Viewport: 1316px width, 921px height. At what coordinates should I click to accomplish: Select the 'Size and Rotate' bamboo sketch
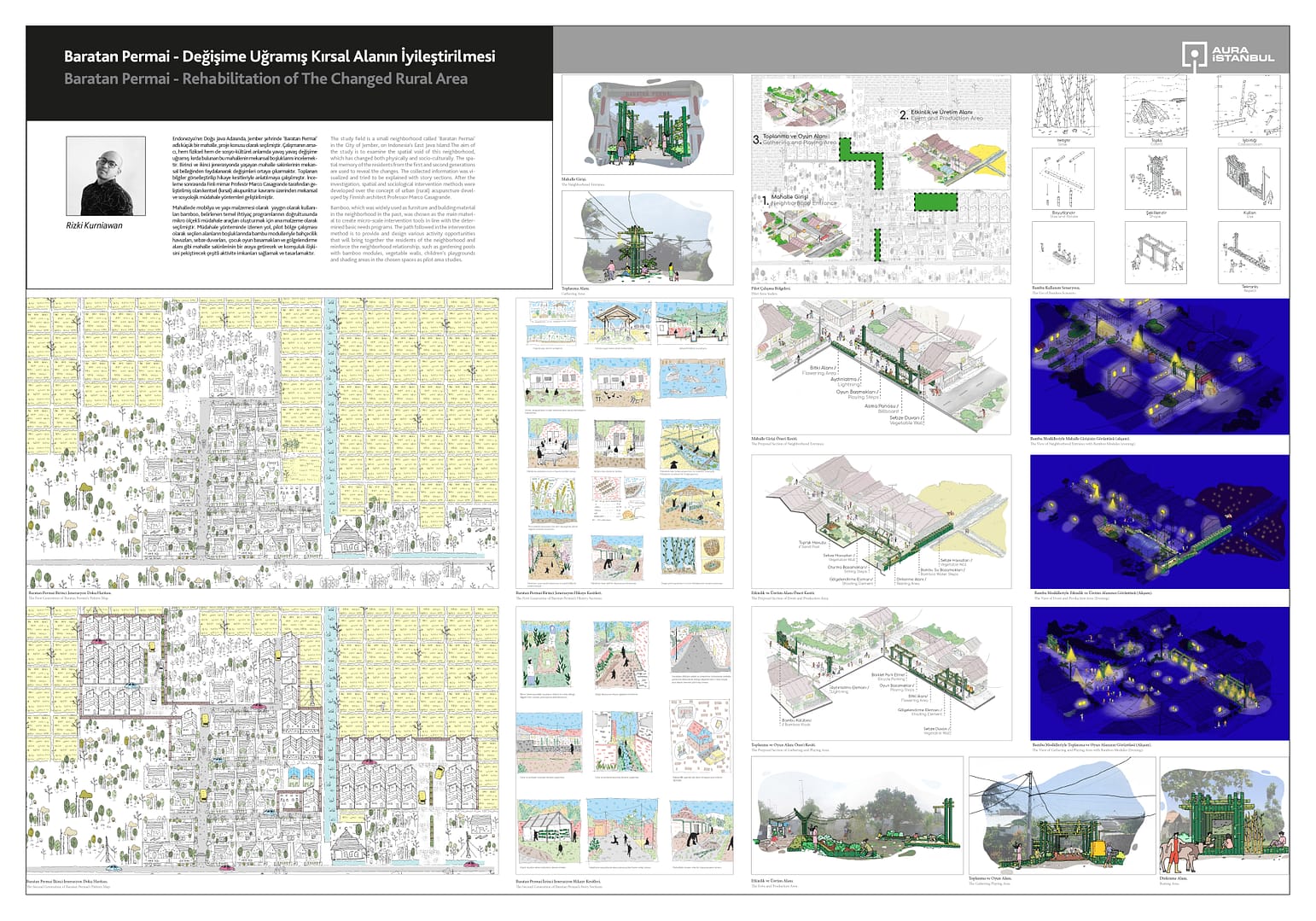[x=1063, y=179]
